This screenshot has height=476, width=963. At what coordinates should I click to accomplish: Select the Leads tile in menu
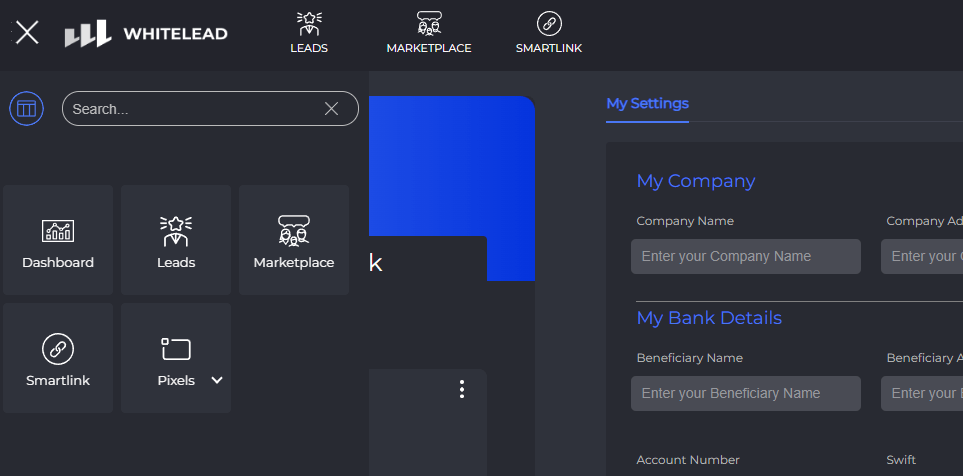point(176,240)
